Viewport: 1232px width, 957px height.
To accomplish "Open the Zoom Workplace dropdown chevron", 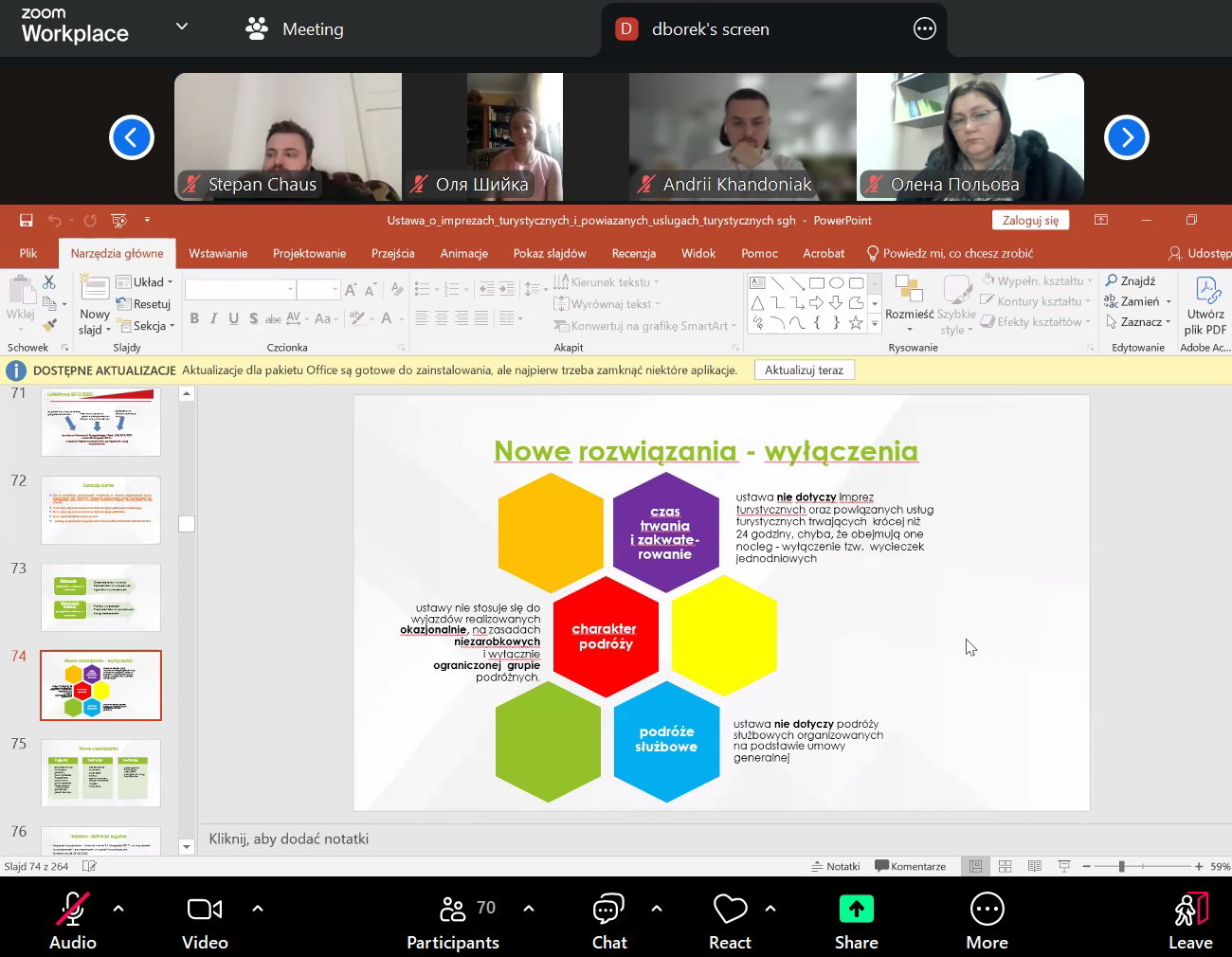I will tap(182, 27).
